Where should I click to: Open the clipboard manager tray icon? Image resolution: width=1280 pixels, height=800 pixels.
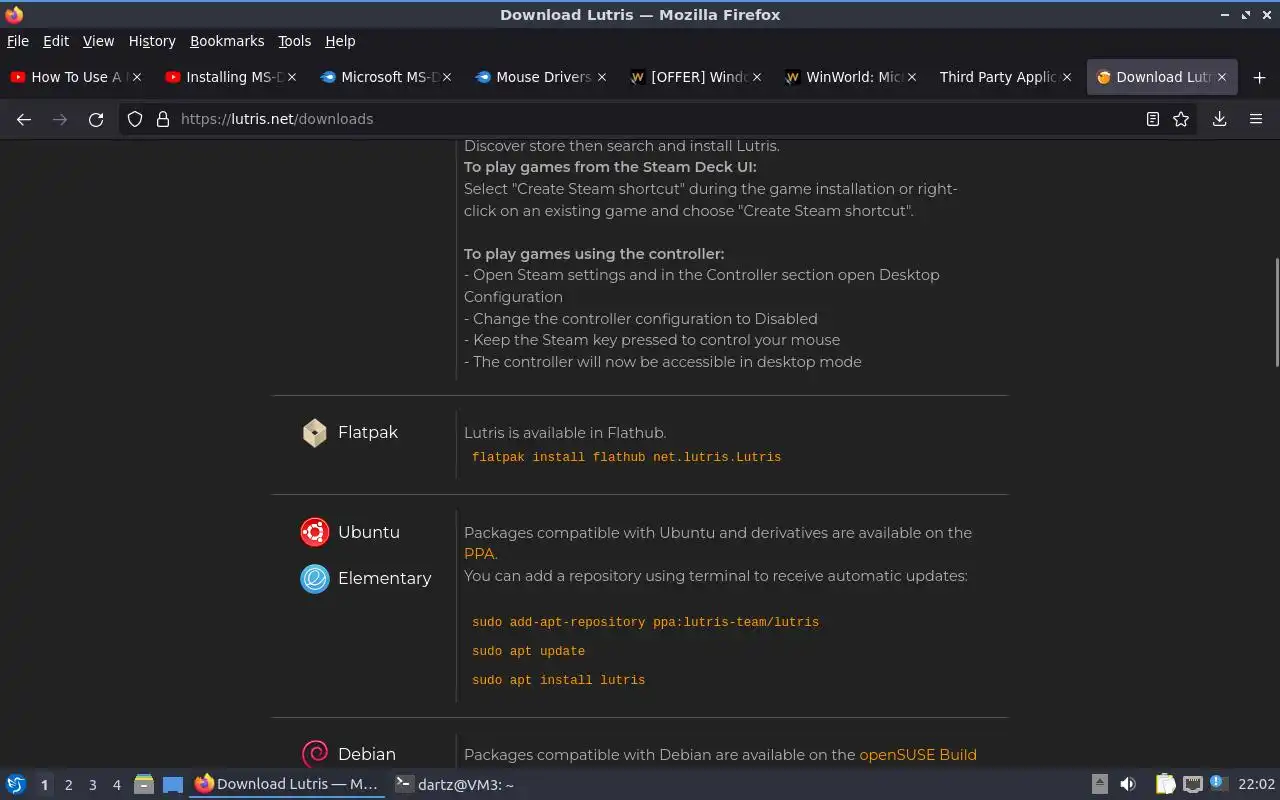(1166, 785)
